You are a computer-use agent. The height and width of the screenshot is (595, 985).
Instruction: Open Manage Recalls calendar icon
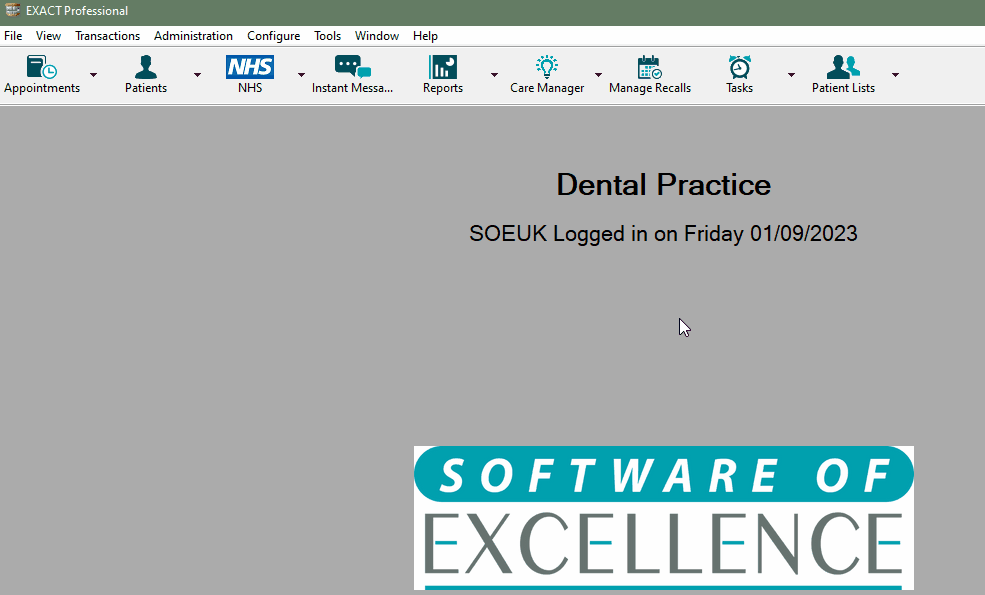(x=650, y=68)
